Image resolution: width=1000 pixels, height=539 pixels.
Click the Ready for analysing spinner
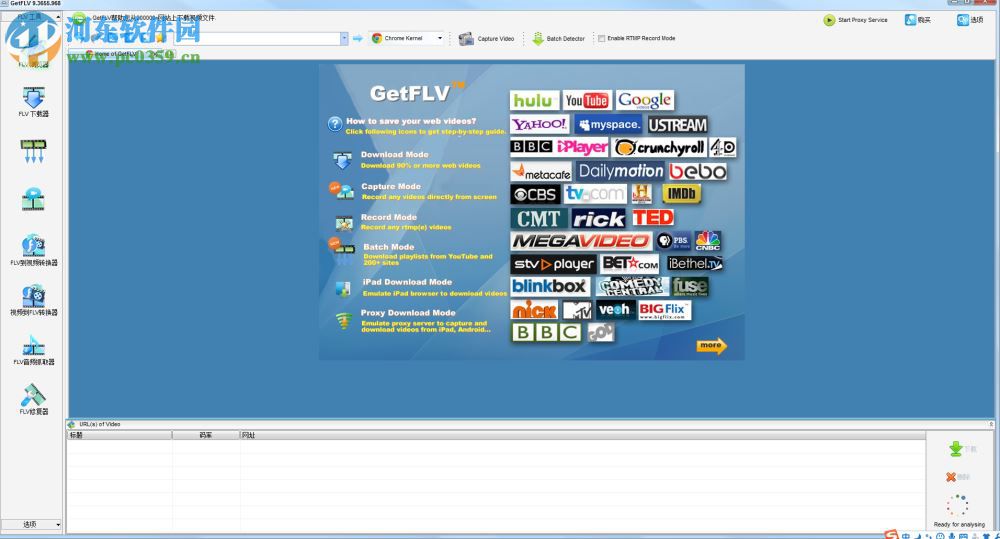pos(957,505)
